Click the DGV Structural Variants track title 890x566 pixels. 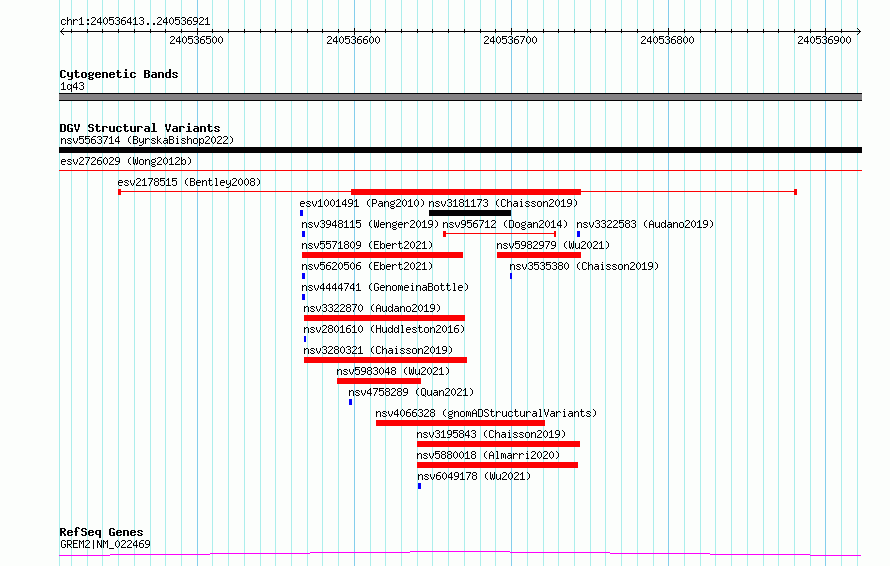click(x=140, y=128)
